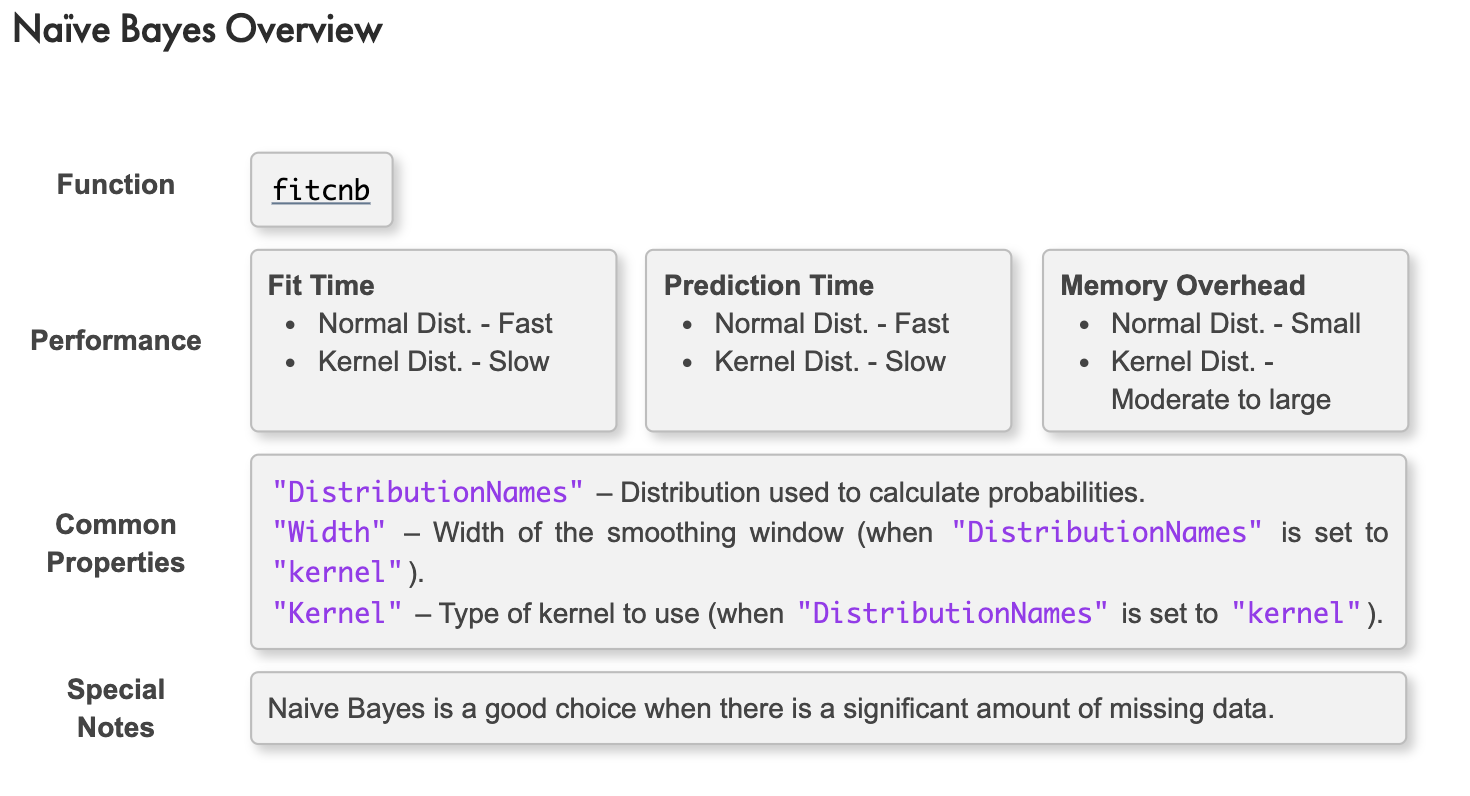Image resolution: width=1470 pixels, height=796 pixels.
Task: Click the Performance row label
Action: 116,340
